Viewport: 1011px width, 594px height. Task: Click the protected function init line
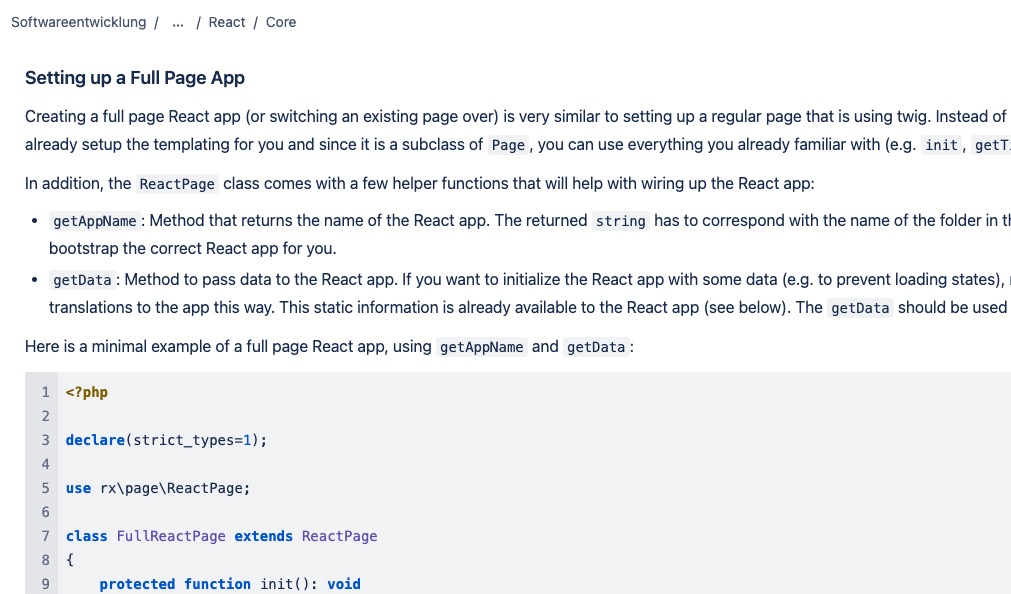click(x=230, y=584)
